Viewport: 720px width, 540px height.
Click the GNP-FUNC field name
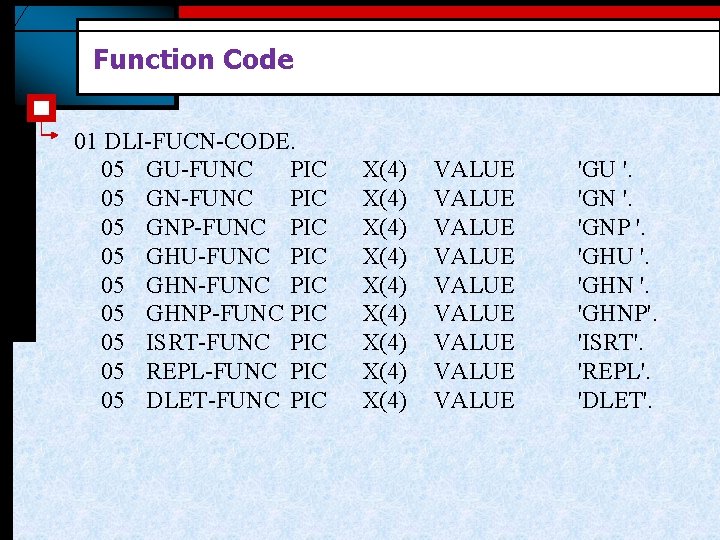coord(206,227)
